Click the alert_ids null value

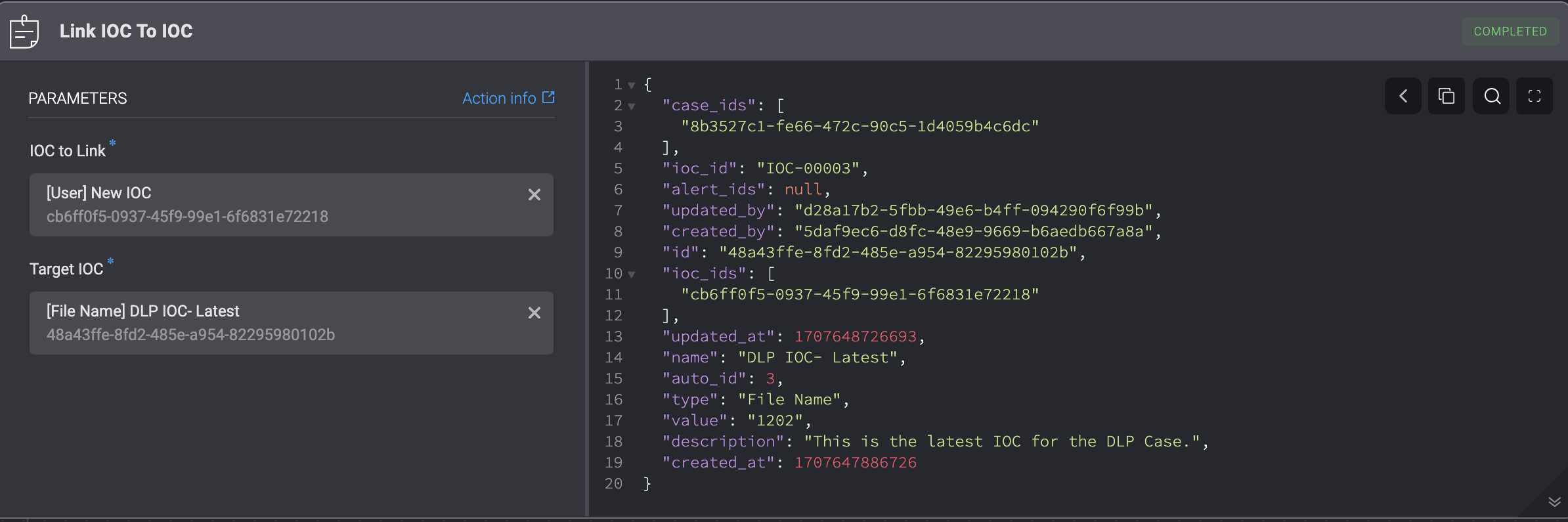803,189
